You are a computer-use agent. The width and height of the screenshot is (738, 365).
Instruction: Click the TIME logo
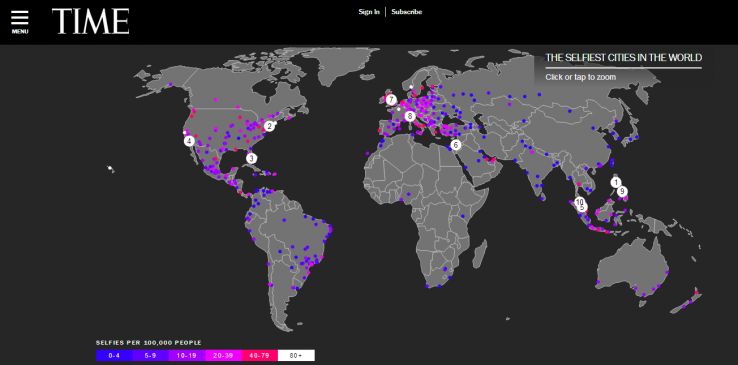(90, 21)
